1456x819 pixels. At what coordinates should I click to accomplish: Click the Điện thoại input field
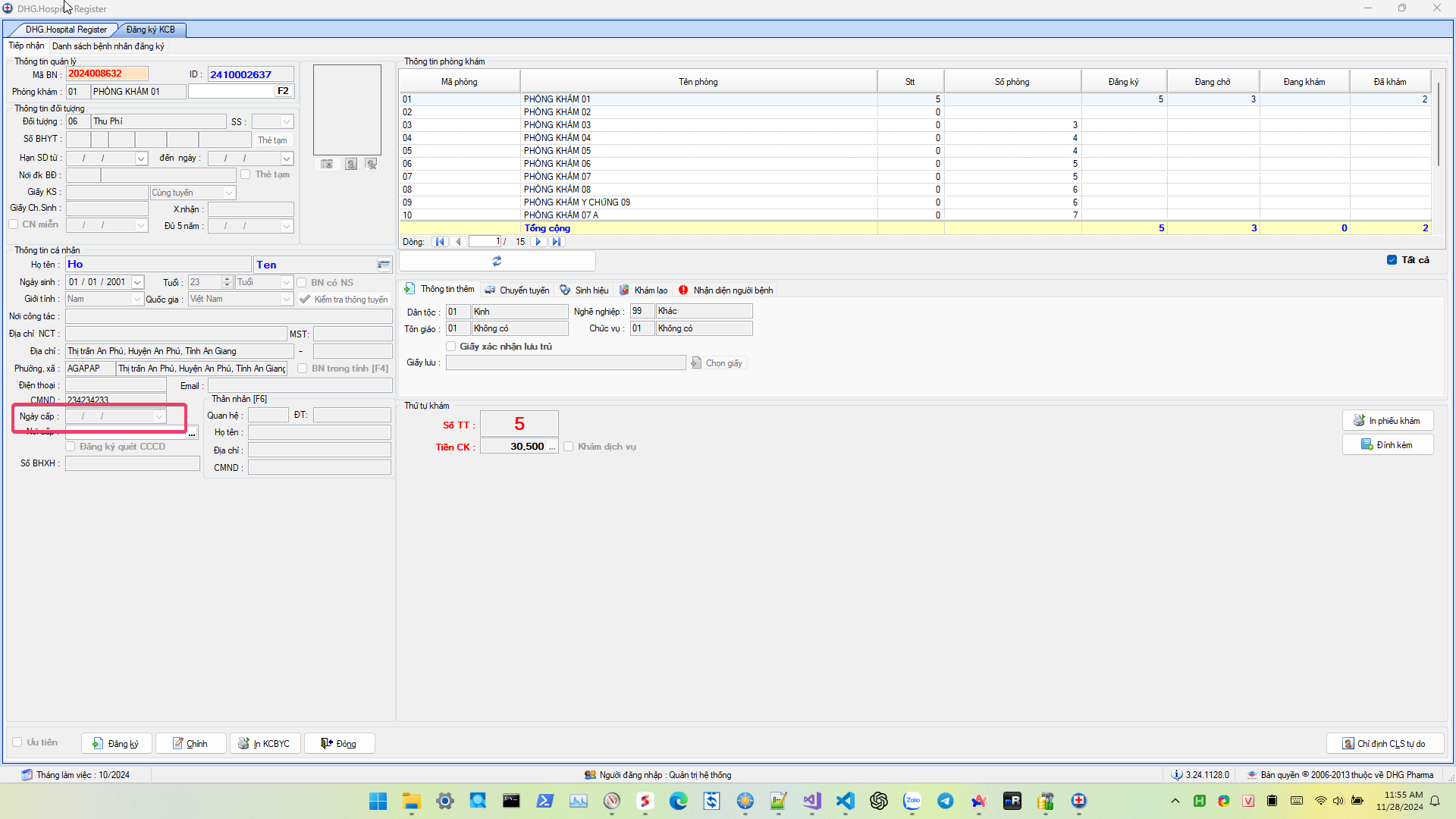(x=116, y=385)
